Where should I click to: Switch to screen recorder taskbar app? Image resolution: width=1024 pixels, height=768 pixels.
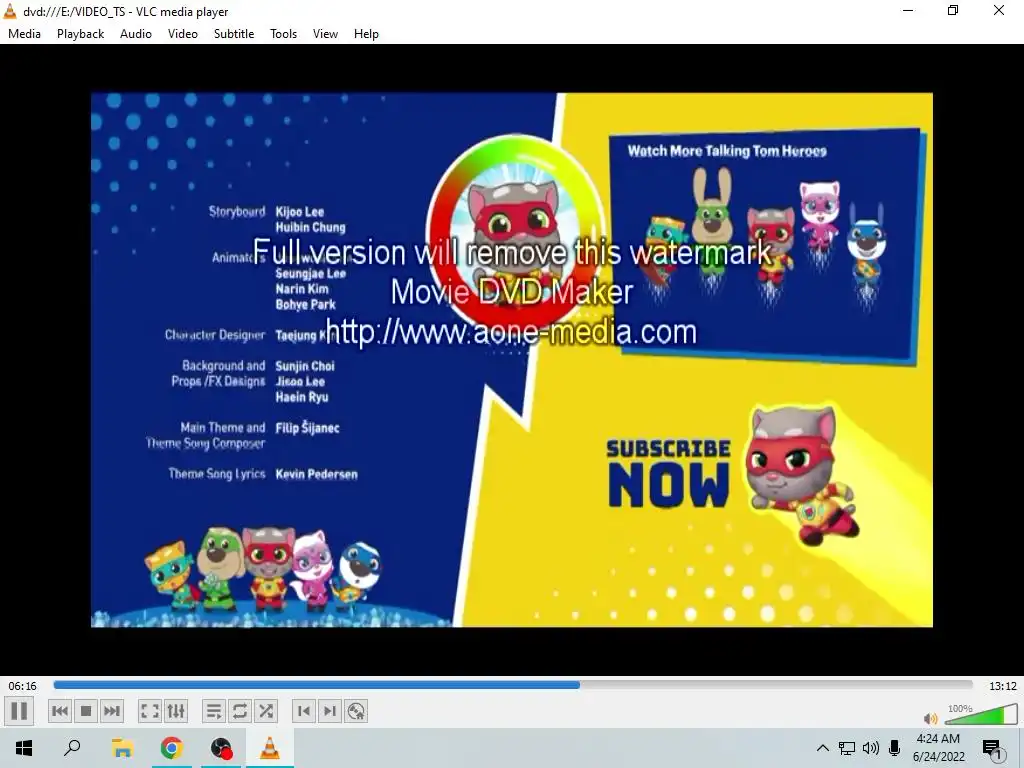[x=221, y=748]
